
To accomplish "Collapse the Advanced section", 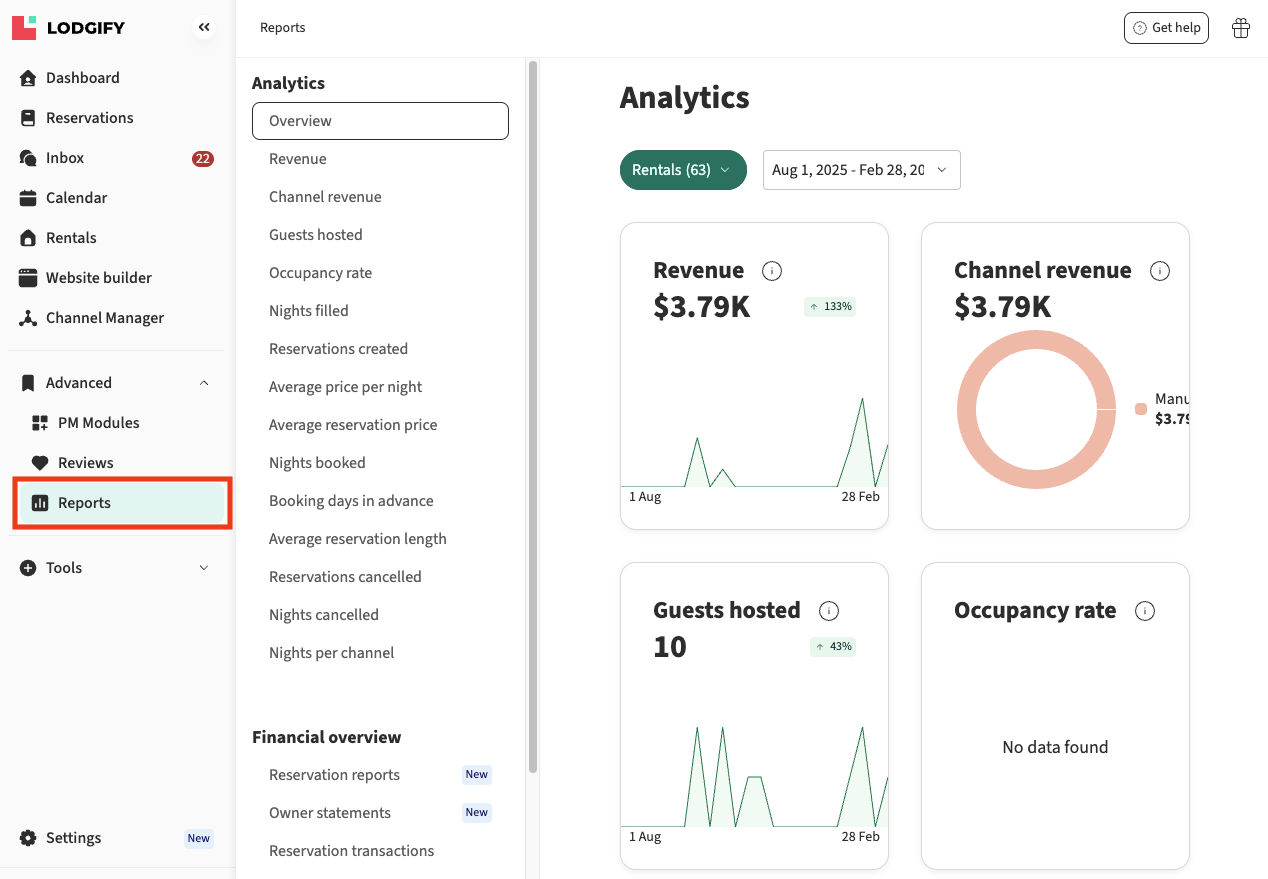I will click(x=204, y=383).
